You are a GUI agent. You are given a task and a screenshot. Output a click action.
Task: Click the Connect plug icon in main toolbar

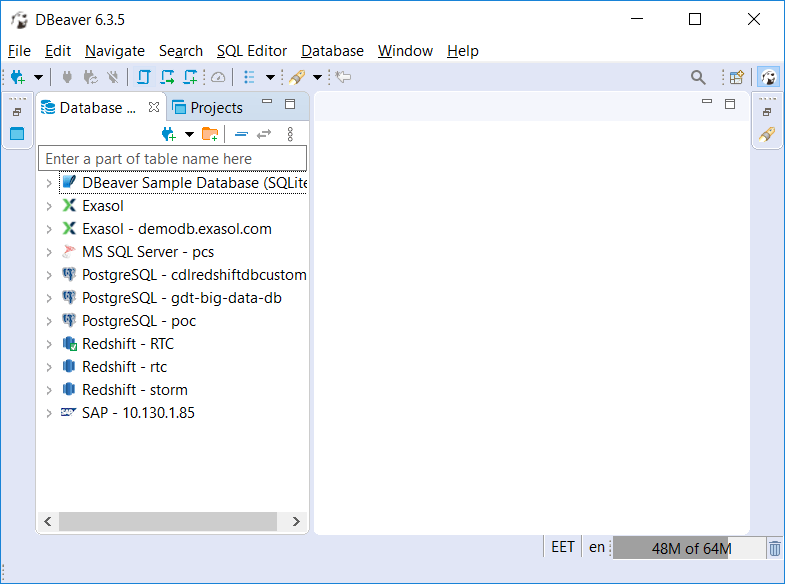point(67,77)
